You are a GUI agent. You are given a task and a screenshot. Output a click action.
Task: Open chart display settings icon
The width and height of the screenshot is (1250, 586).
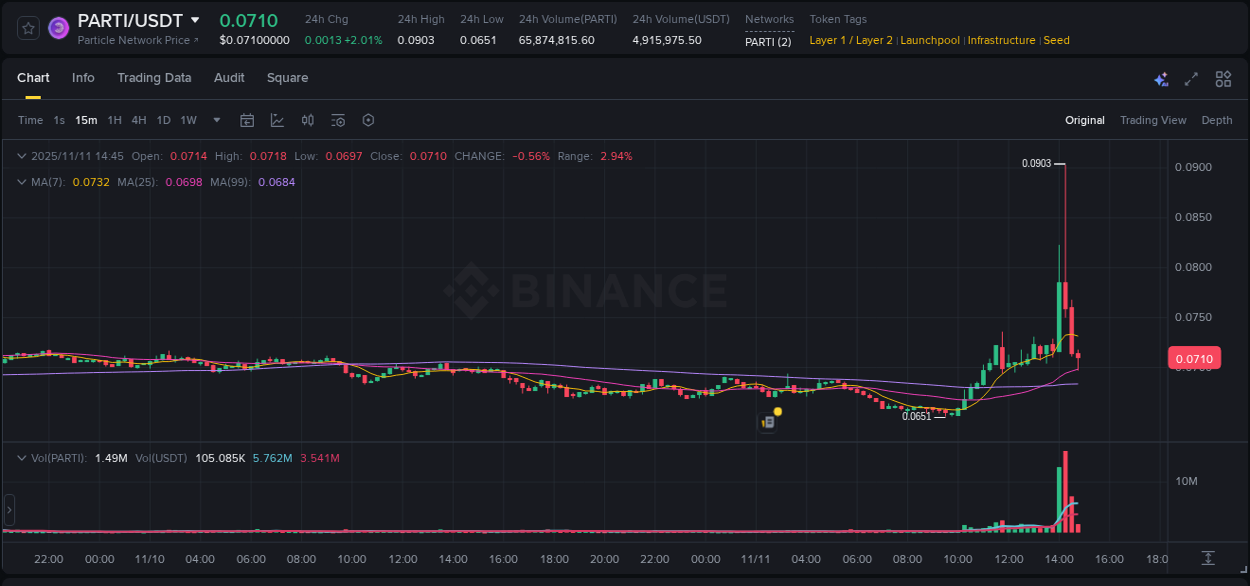(338, 120)
